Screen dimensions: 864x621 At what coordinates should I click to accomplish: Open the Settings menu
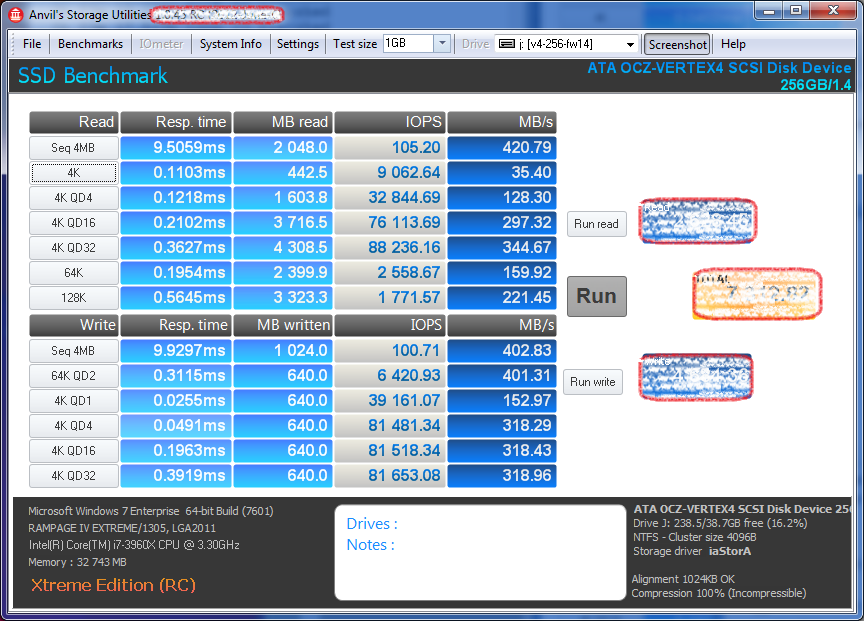coord(298,44)
